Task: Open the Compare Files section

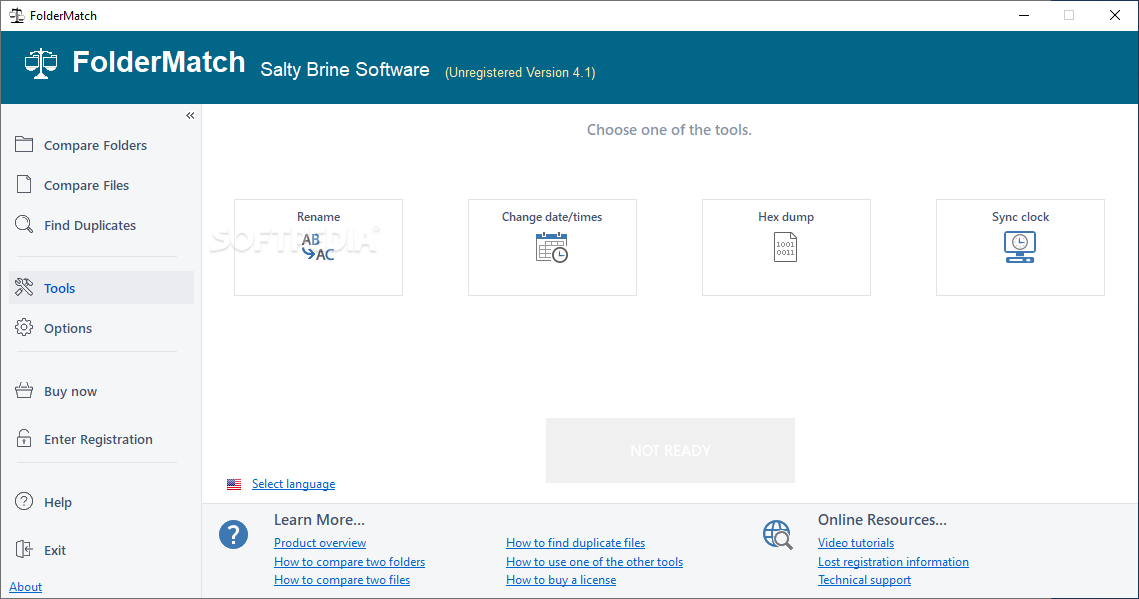Action: pyautogui.click(x=101, y=185)
